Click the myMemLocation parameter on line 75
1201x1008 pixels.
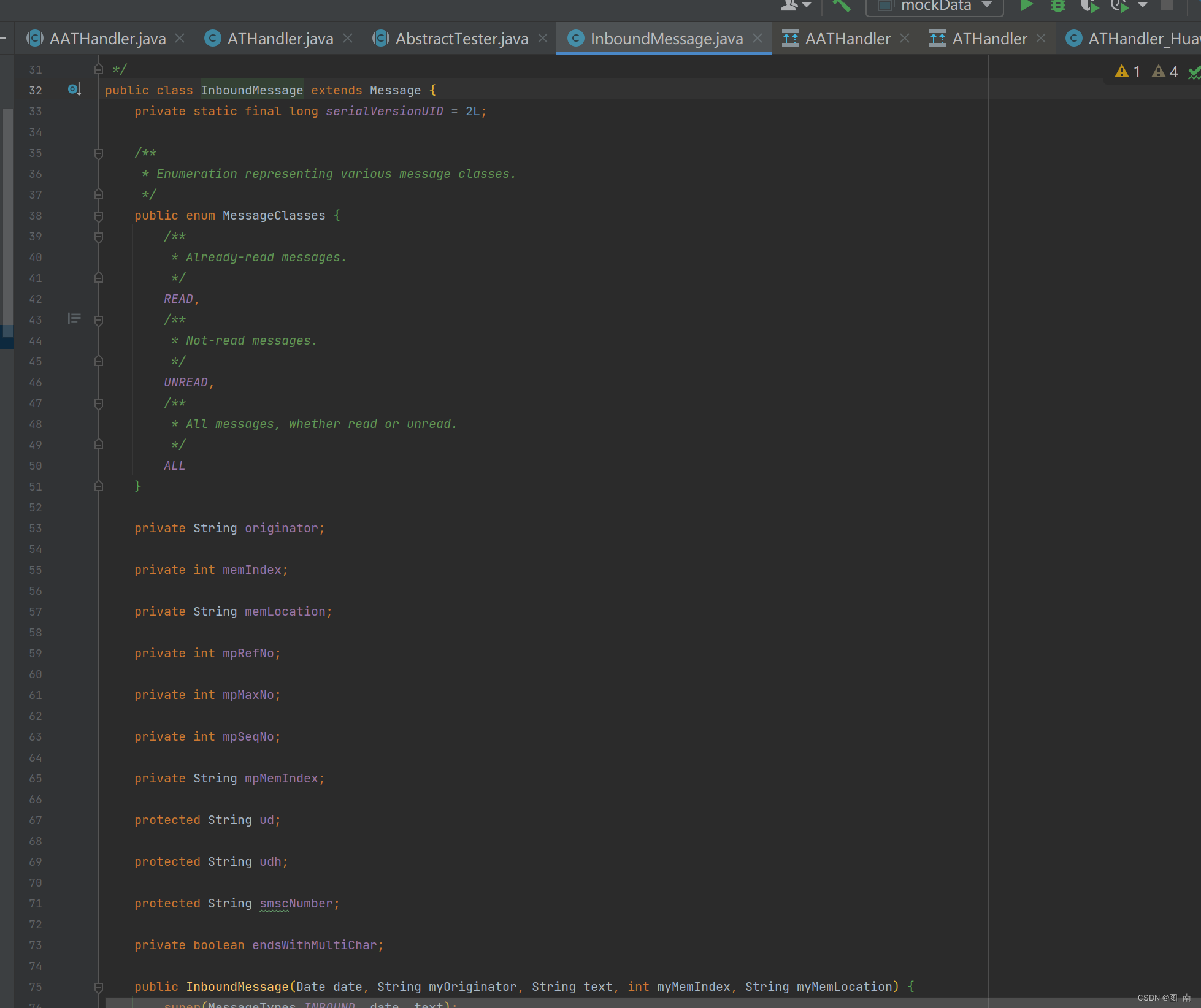coord(845,987)
